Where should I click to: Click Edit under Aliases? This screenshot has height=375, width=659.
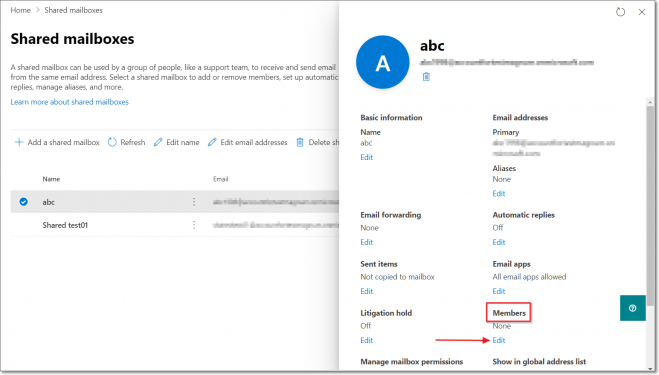point(499,193)
